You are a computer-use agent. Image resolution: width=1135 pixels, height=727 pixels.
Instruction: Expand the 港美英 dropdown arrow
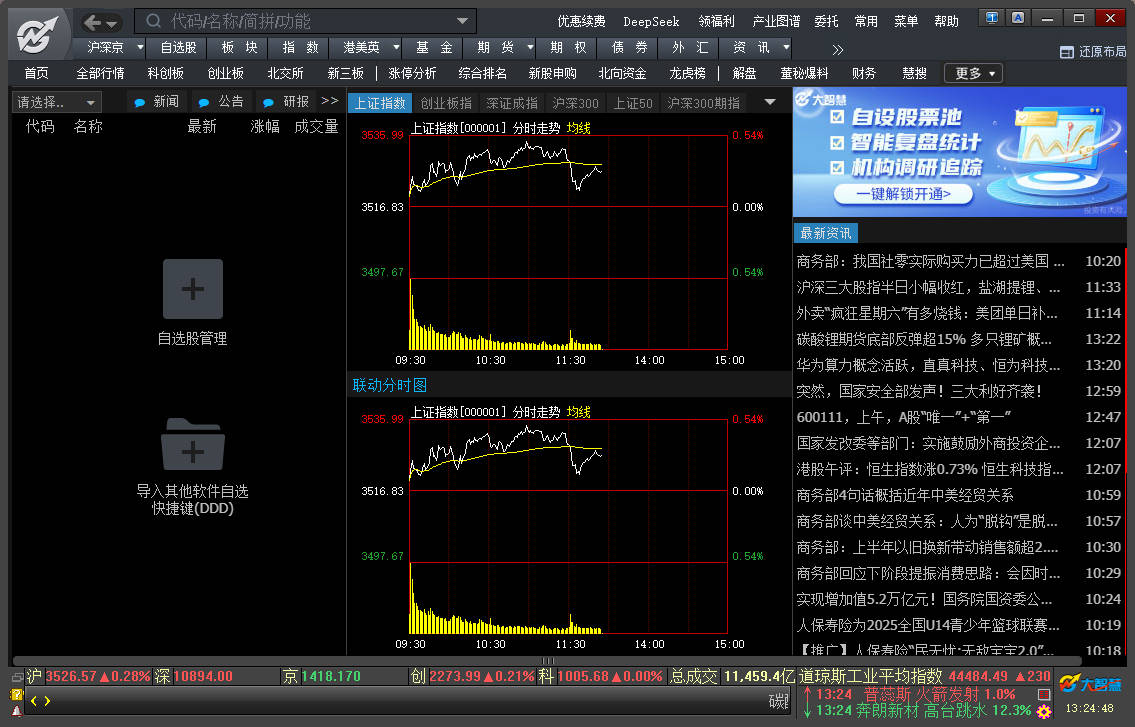(396, 48)
